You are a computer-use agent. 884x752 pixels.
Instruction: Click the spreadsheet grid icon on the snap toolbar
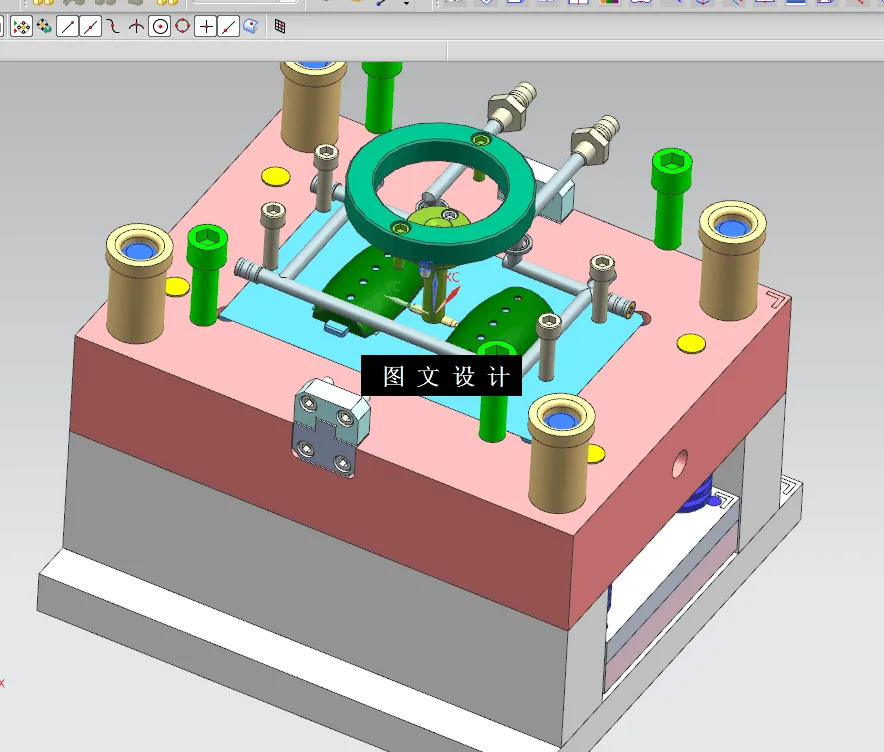278,27
